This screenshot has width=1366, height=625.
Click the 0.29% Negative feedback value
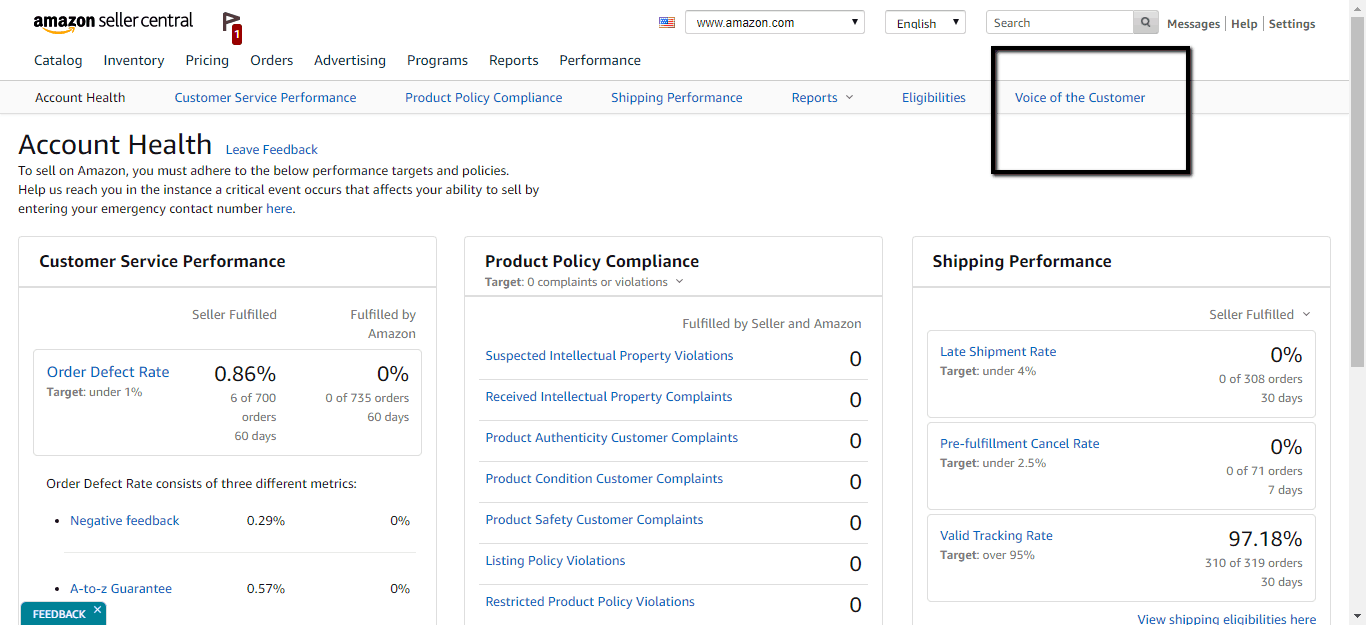coord(266,521)
